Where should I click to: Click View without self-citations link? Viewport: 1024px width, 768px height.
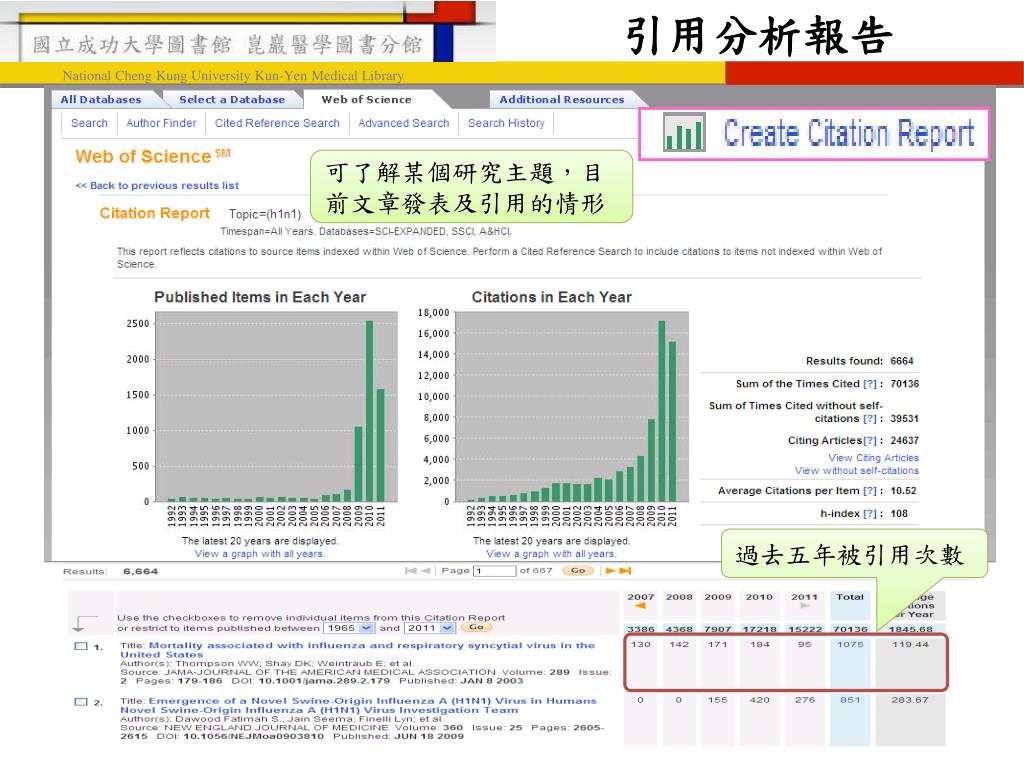coord(857,470)
